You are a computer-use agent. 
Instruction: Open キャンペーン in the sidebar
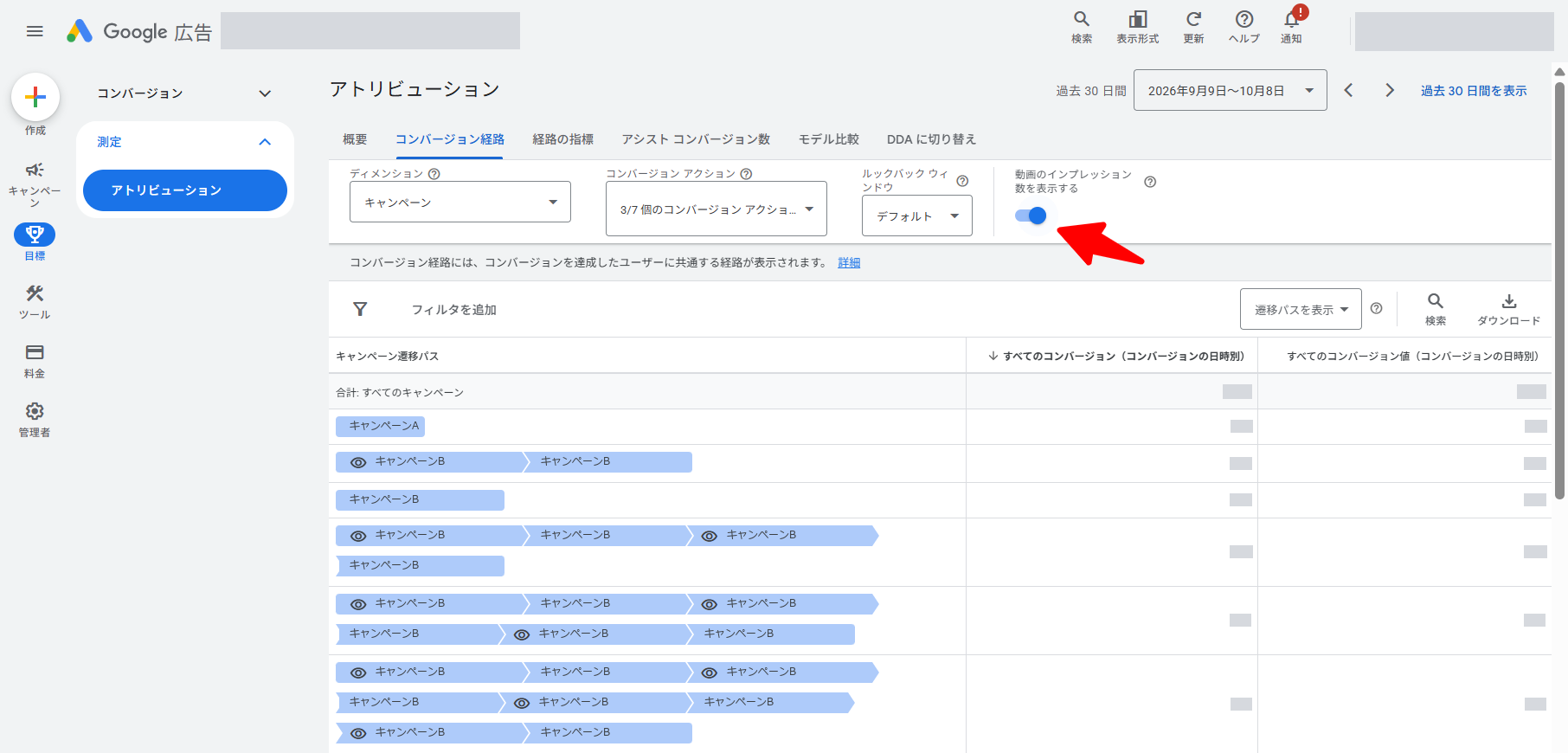tap(35, 183)
